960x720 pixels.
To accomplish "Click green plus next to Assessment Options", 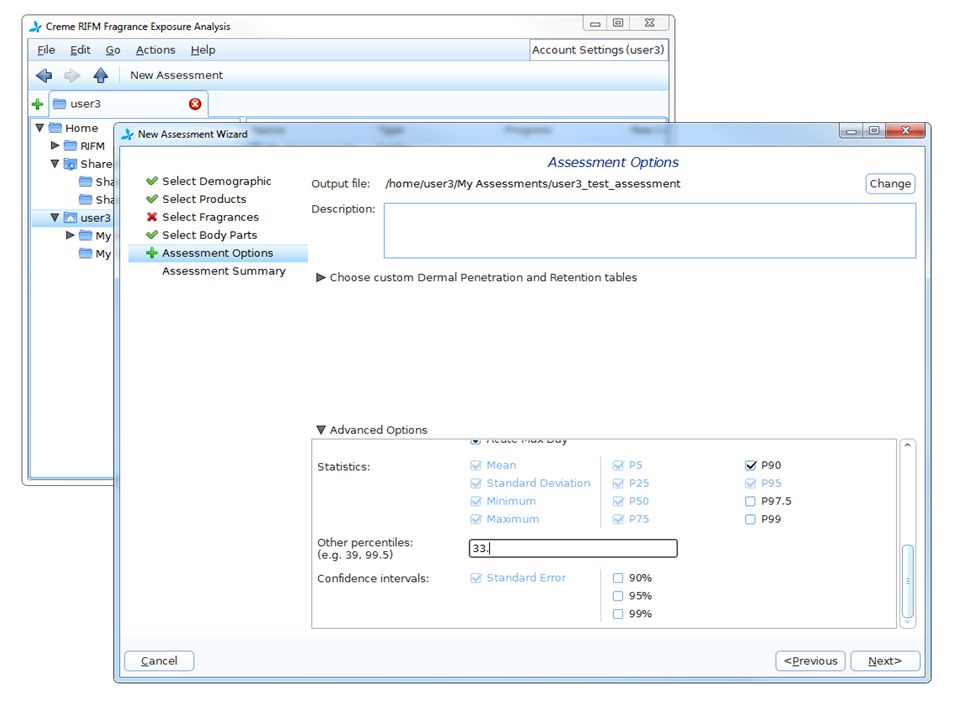I will (x=152, y=253).
